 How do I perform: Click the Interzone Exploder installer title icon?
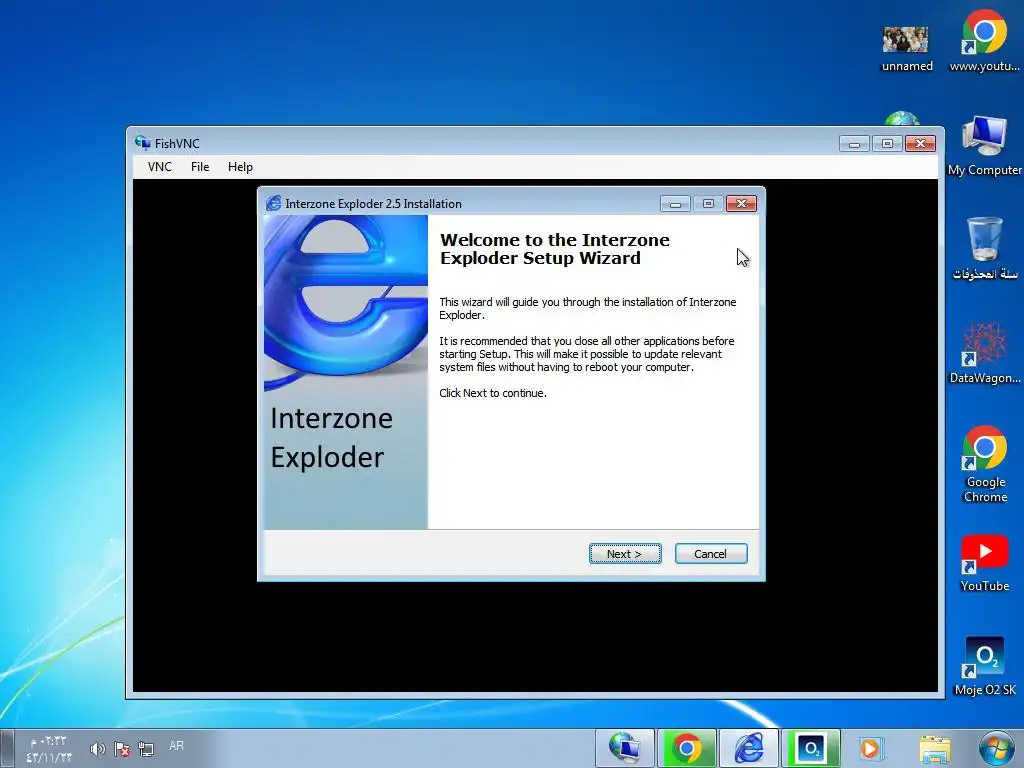pos(274,203)
